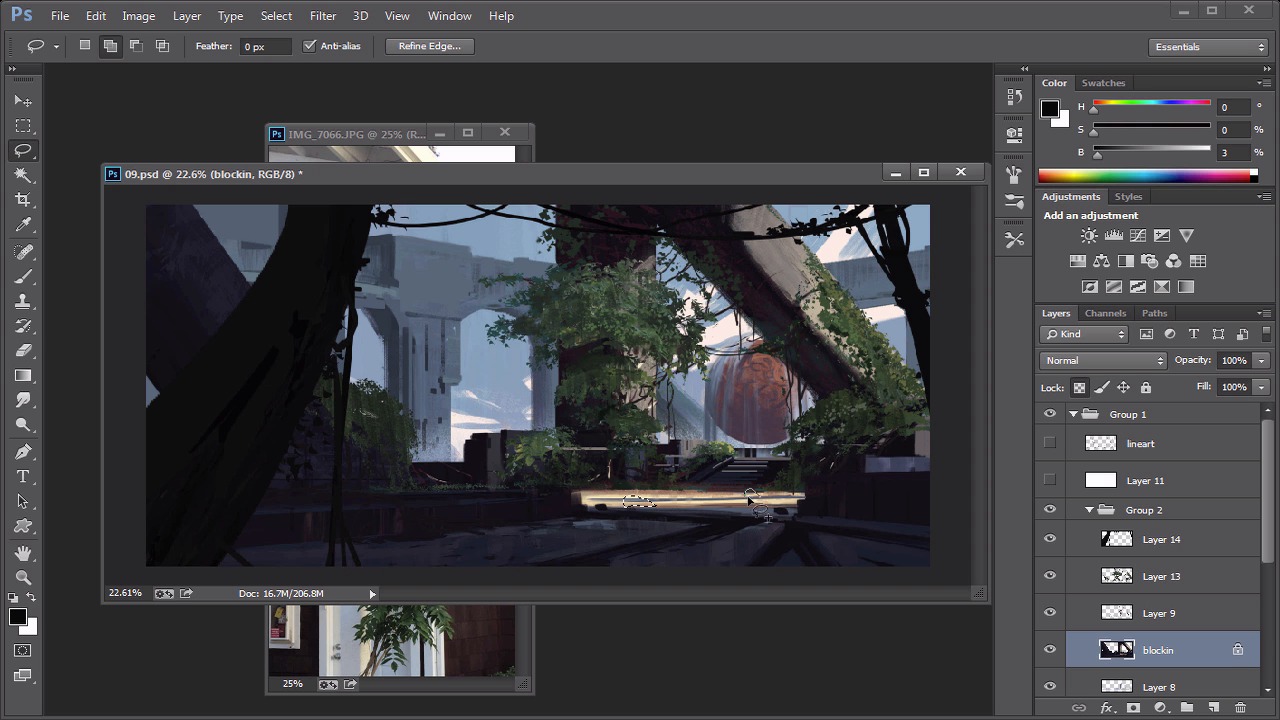Switch to the Styles tab
This screenshot has width=1280, height=720.
[1128, 197]
